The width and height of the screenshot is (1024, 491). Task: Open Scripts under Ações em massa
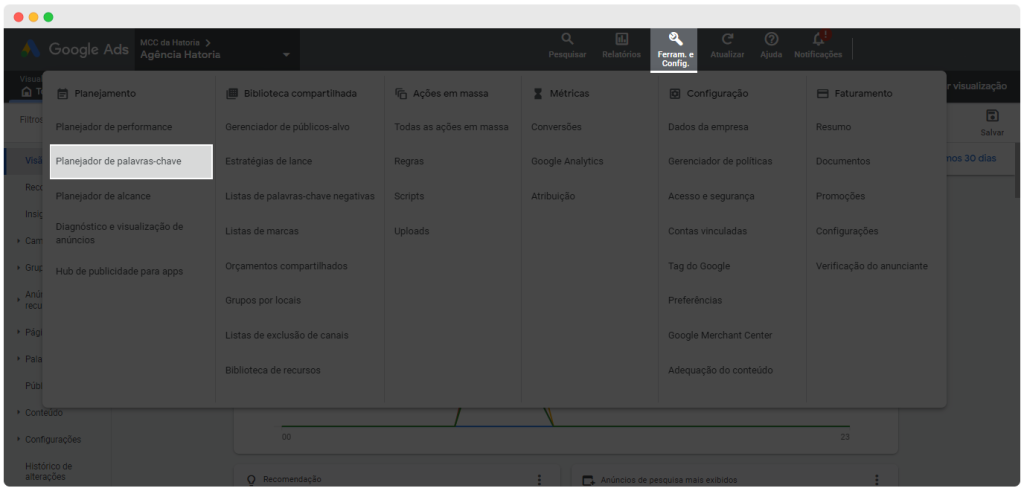click(409, 196)
